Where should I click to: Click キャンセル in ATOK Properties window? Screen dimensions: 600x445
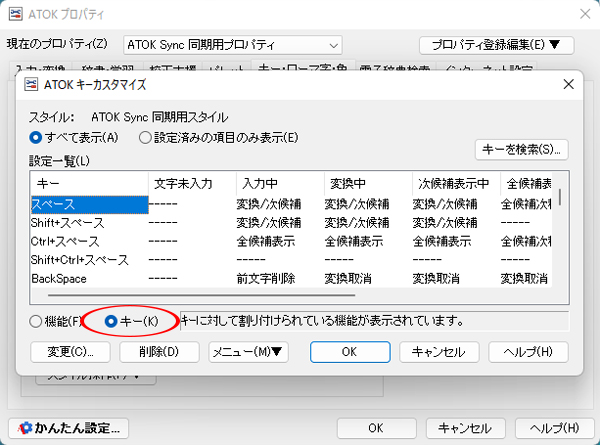[x=465, y=428]
